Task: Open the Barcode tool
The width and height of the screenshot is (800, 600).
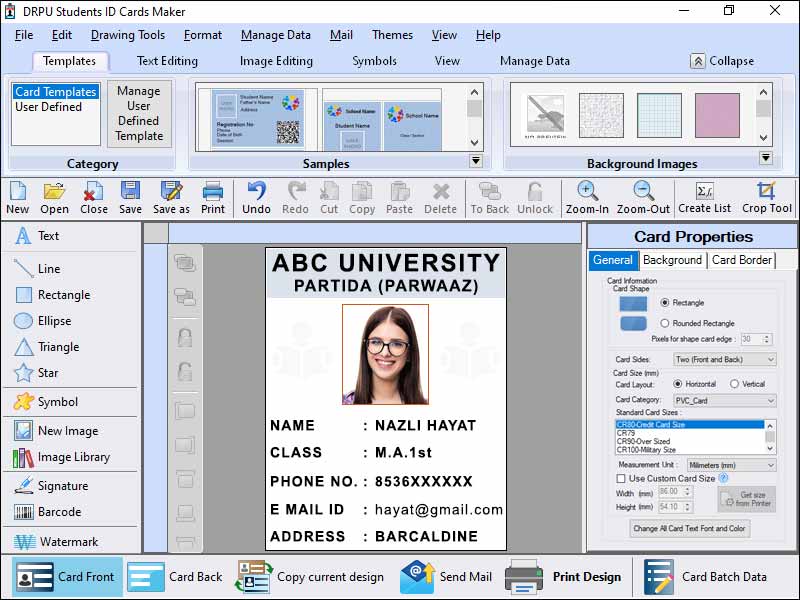Action: [x=48, y=512]
